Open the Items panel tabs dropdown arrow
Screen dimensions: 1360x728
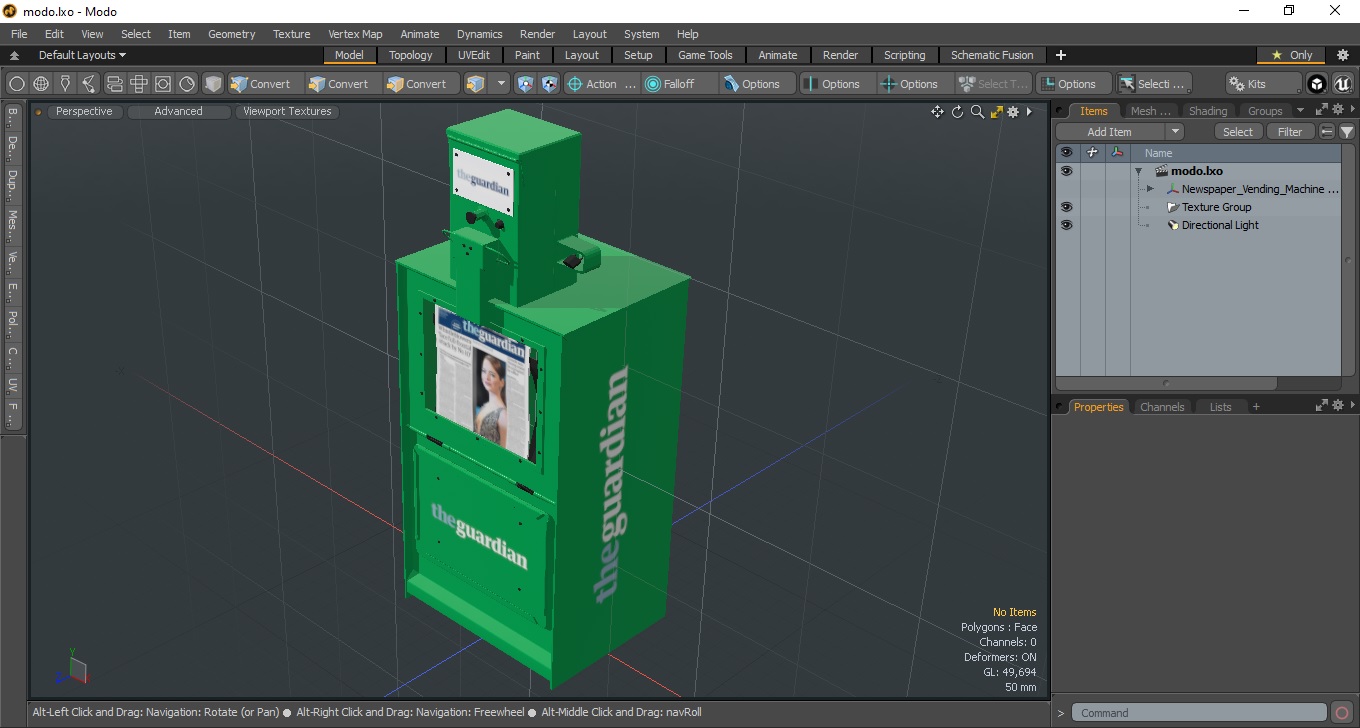click(x=1300, y=111)
